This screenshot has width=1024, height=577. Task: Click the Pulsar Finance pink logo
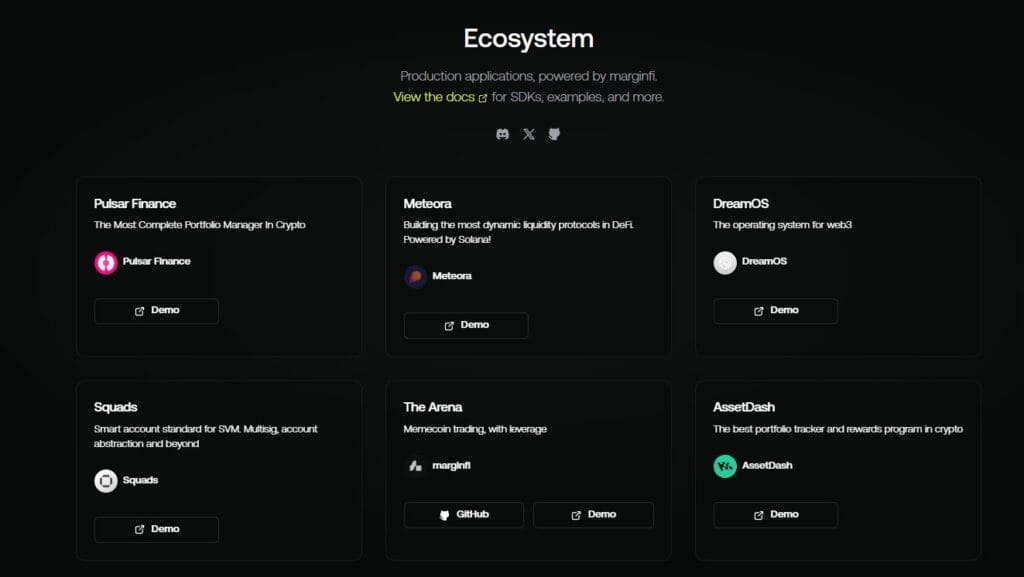point(106,262)
